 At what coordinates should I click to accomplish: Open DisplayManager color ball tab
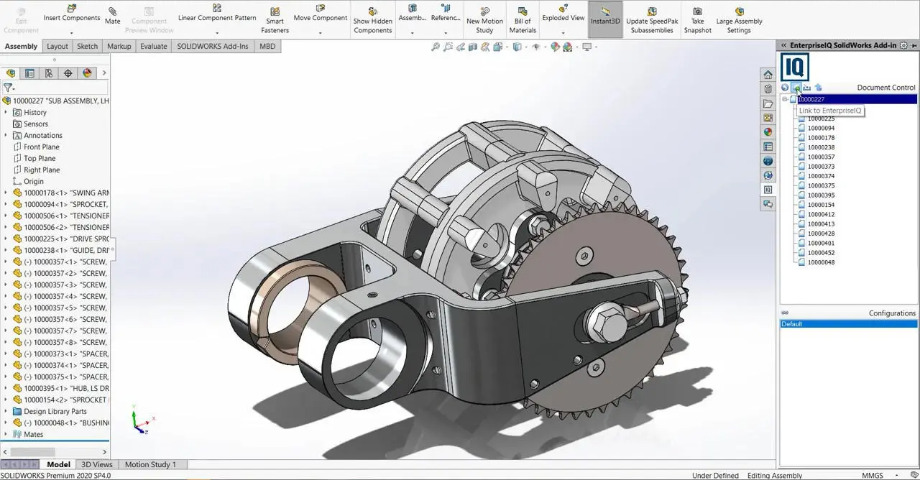point(87,73)
